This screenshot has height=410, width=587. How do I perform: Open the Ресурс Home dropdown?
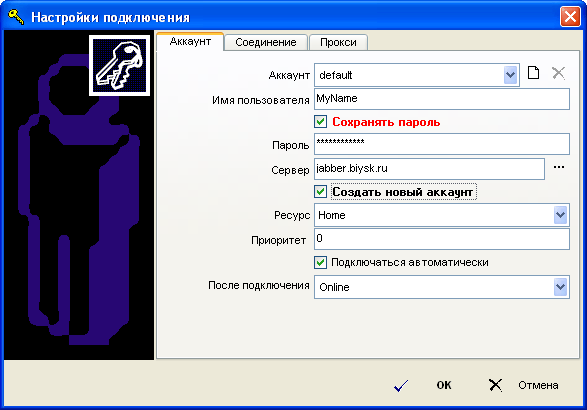point(560,215)
